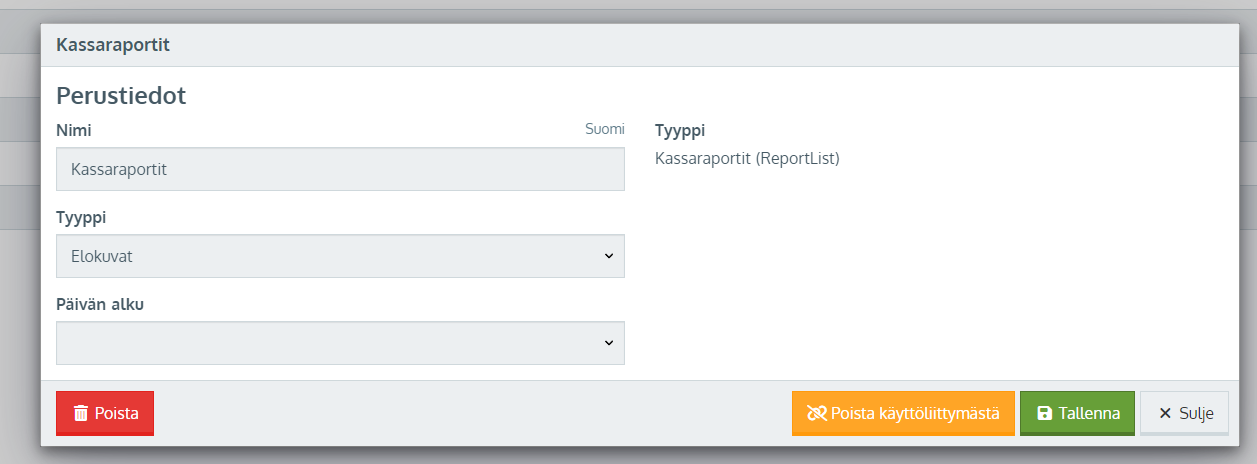Click the Nimi field label
The height and width of the screenshot is (464, 1257).
pyautogui.click(x=74, y=130)
